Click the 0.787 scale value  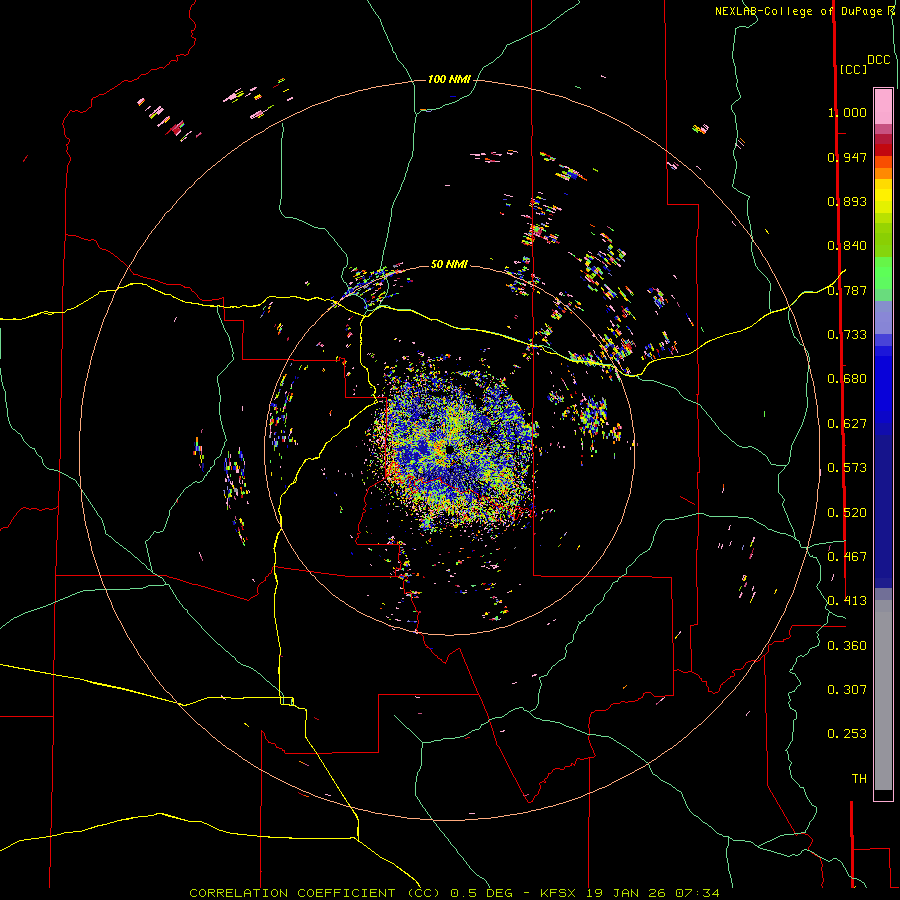[847, 290]
